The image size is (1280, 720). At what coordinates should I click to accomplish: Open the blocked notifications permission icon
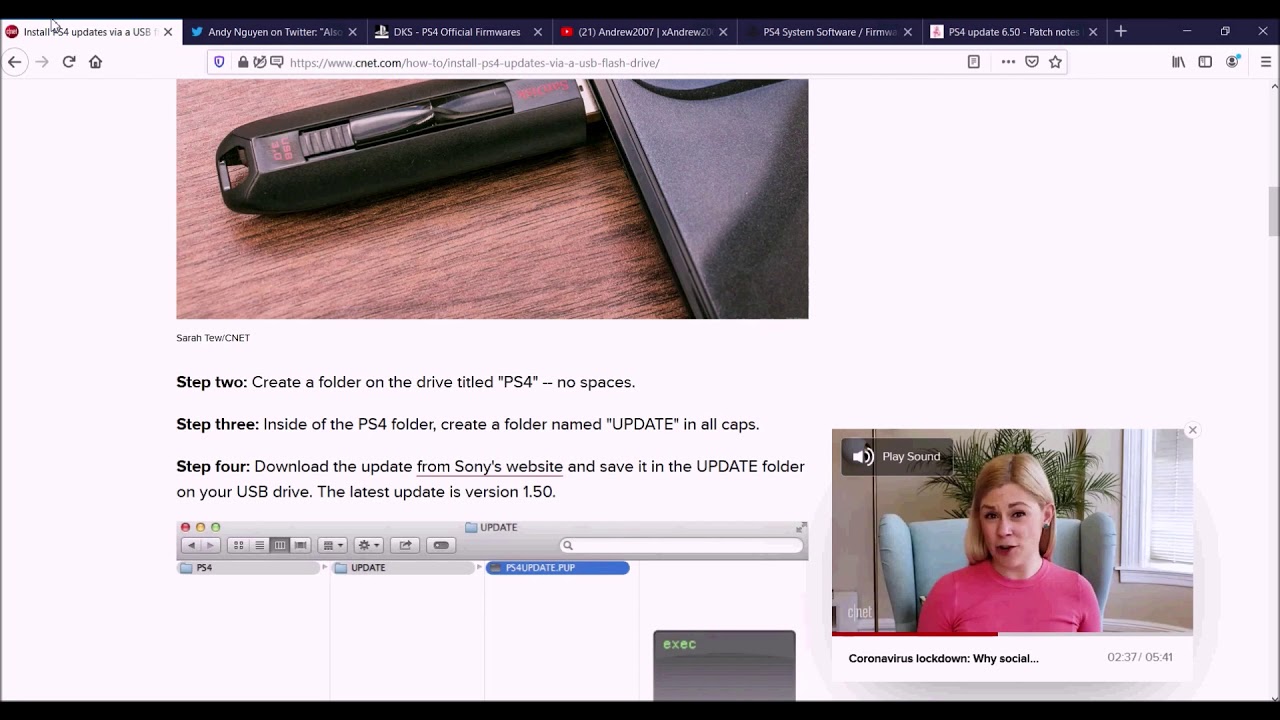coord(277,62)
